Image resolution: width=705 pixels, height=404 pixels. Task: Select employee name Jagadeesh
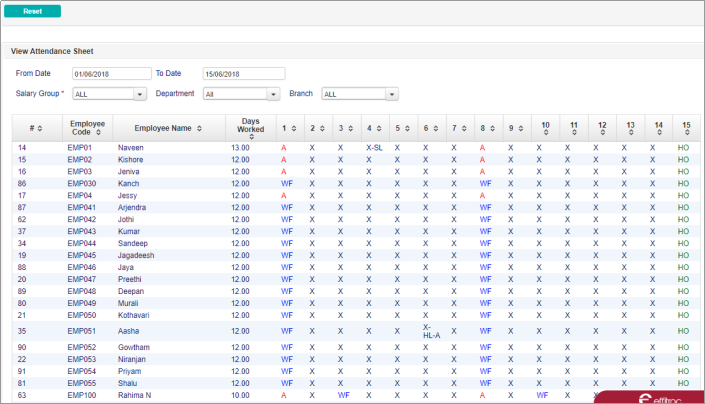(136, 256)
